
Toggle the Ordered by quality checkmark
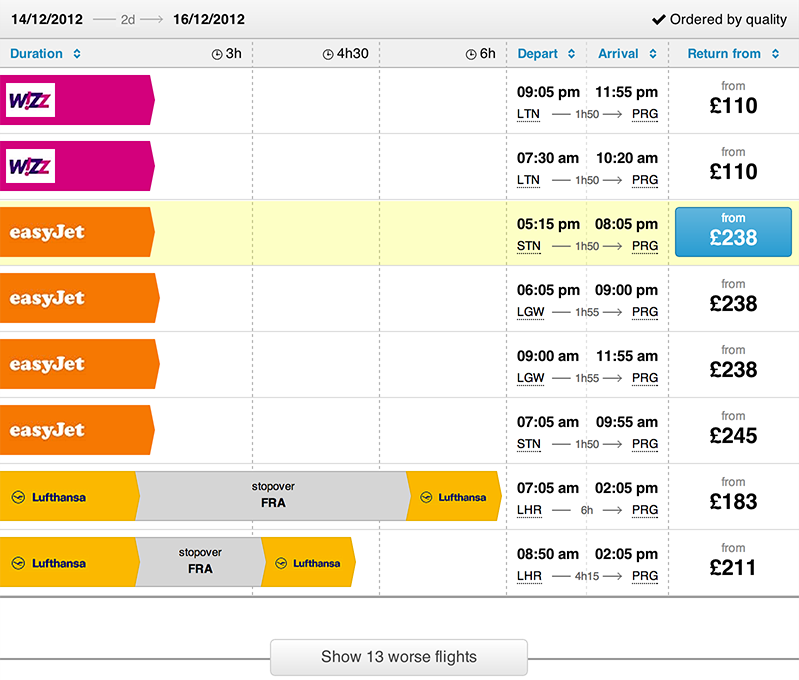point(659,19)
